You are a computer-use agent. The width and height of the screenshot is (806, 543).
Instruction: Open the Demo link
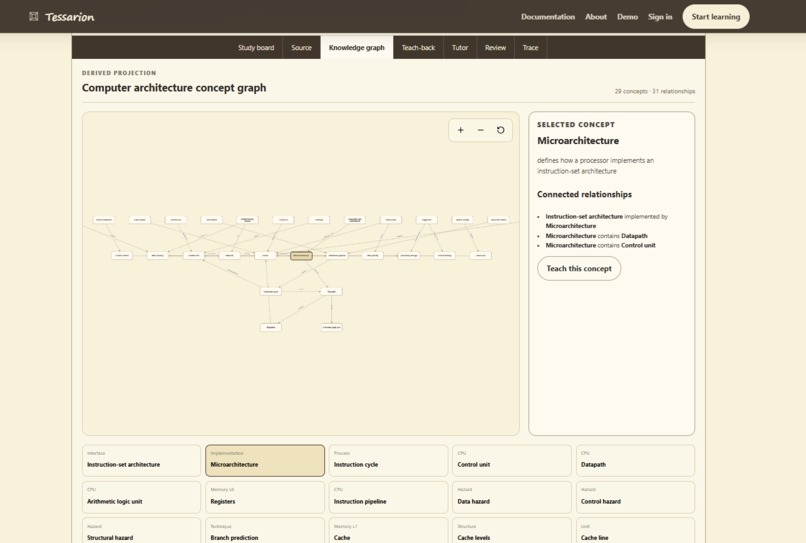(x=627, y=16)
